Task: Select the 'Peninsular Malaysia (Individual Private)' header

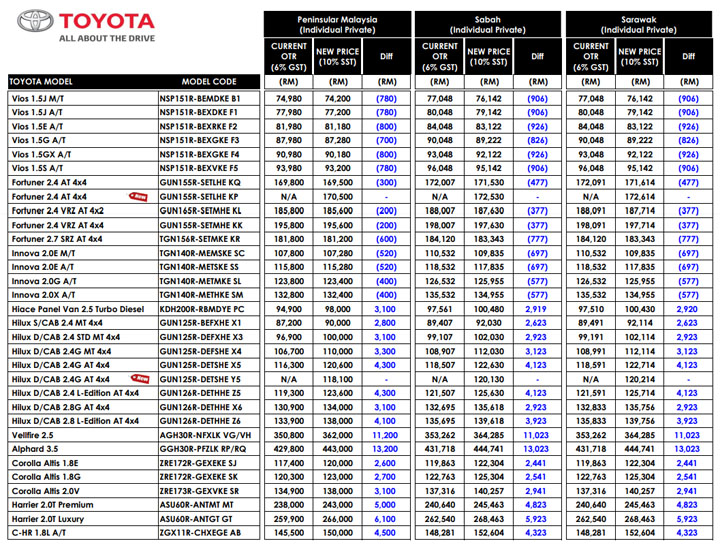Action: (x=338, y=25)
